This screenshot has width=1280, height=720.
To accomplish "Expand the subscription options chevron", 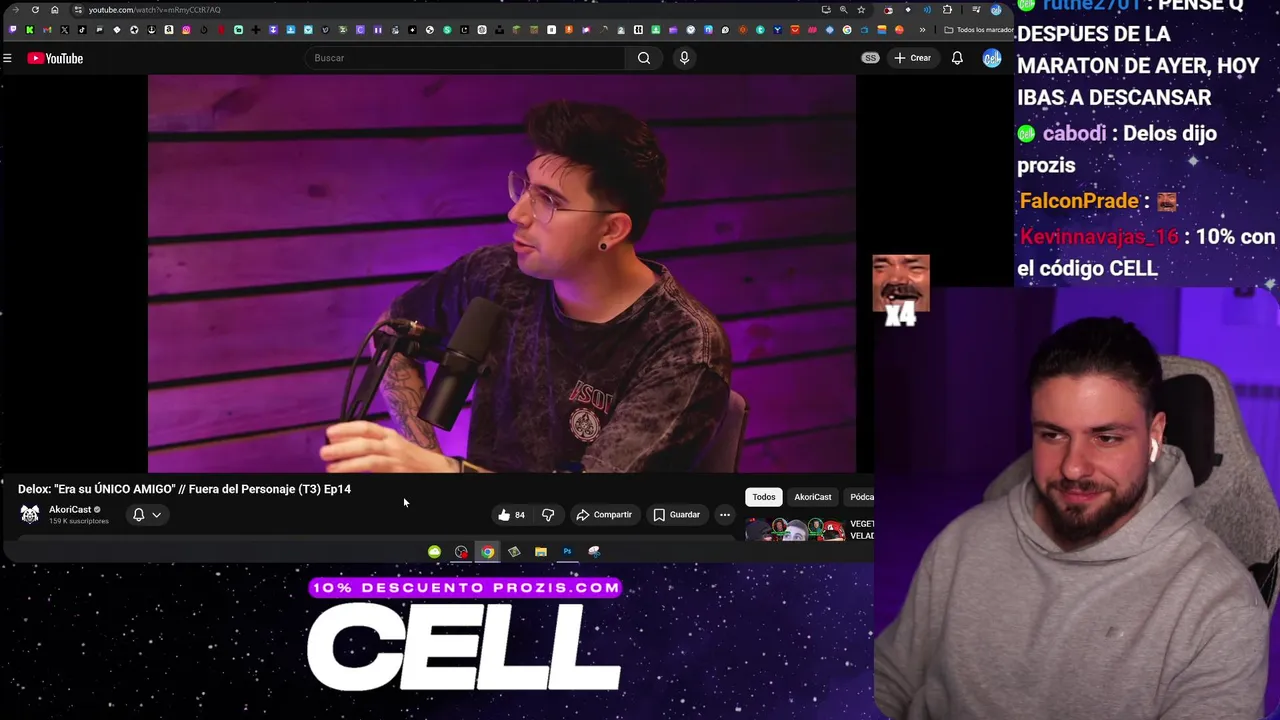I will click(156, 515).
